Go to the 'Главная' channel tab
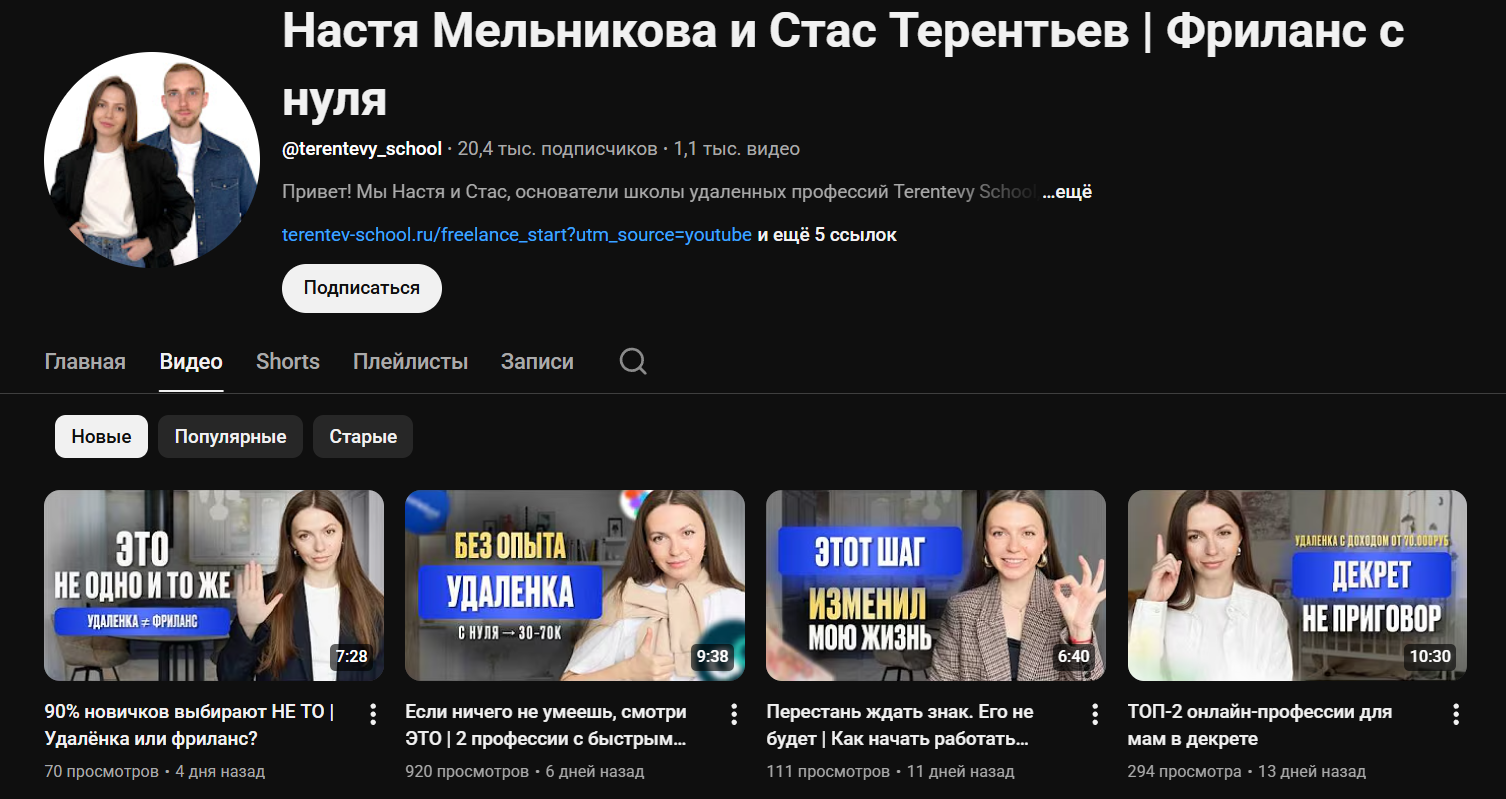1506x799 pixels. coord(84,361)
